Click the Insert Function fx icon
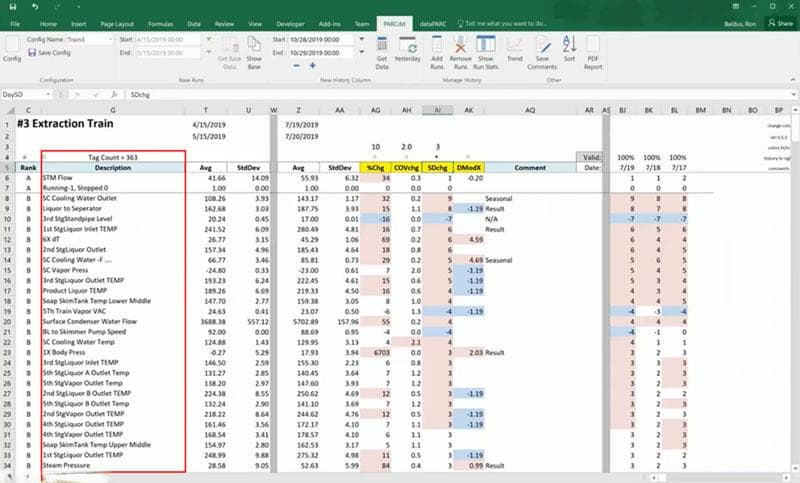Screen dimensions: 800x483 coord(115,95)
